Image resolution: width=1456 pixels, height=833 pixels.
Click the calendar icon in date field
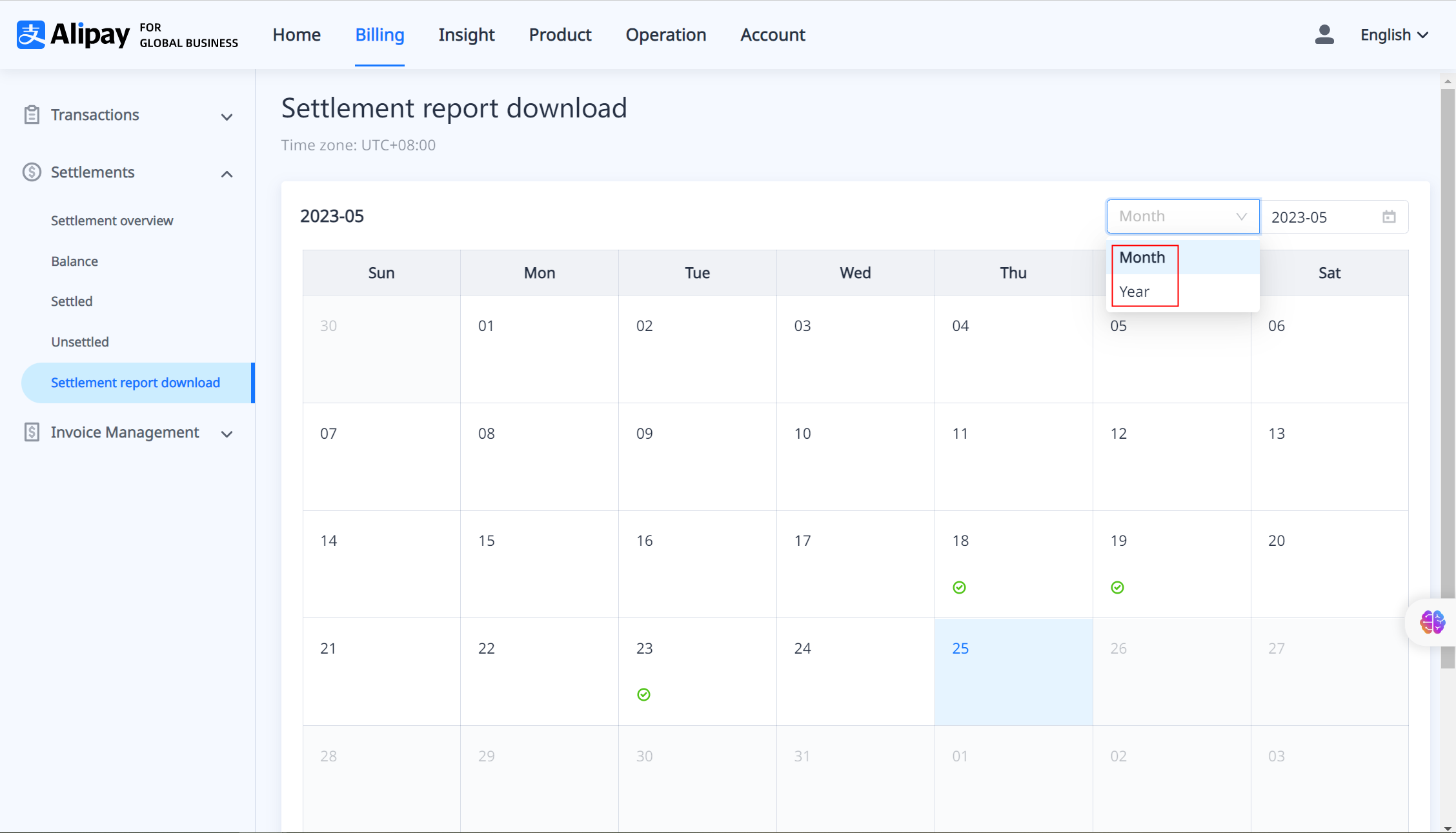(1389, 217)
